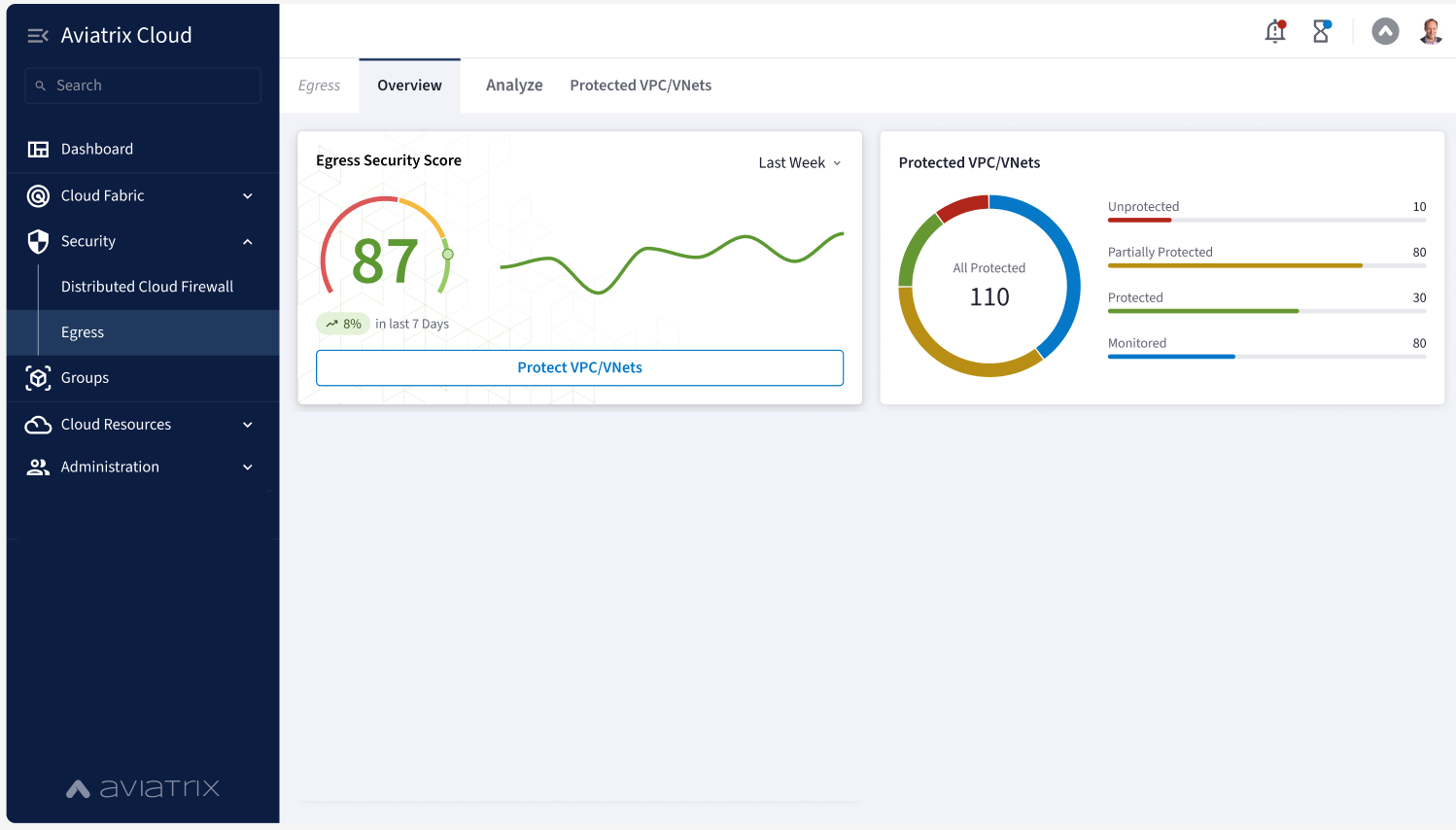1456x830 pixels.
Task: Open the Protected VPC/VNets tab
Action: 641,85
